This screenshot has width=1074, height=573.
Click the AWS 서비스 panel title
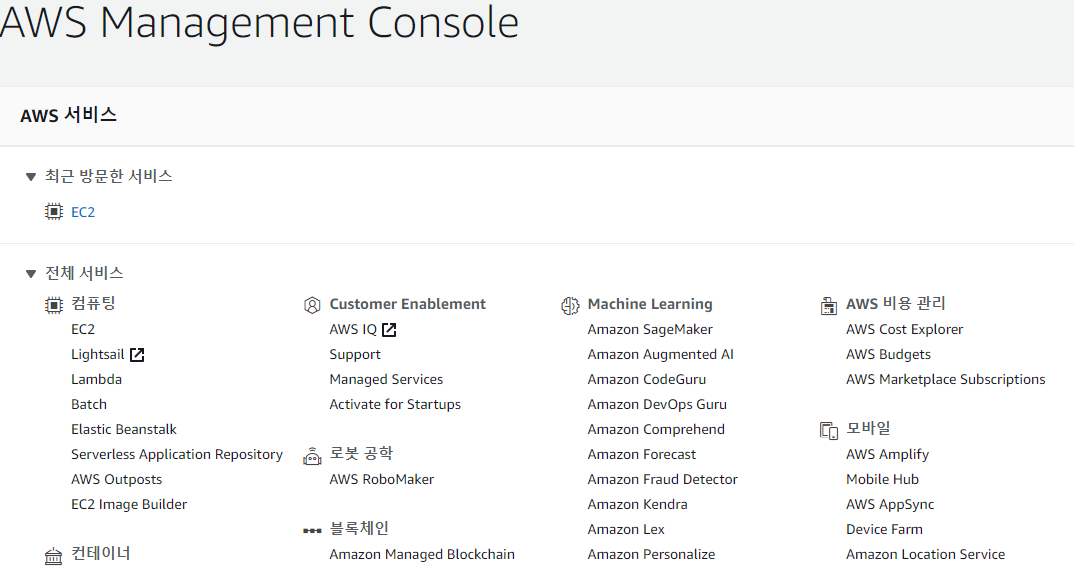pos(68,115)
